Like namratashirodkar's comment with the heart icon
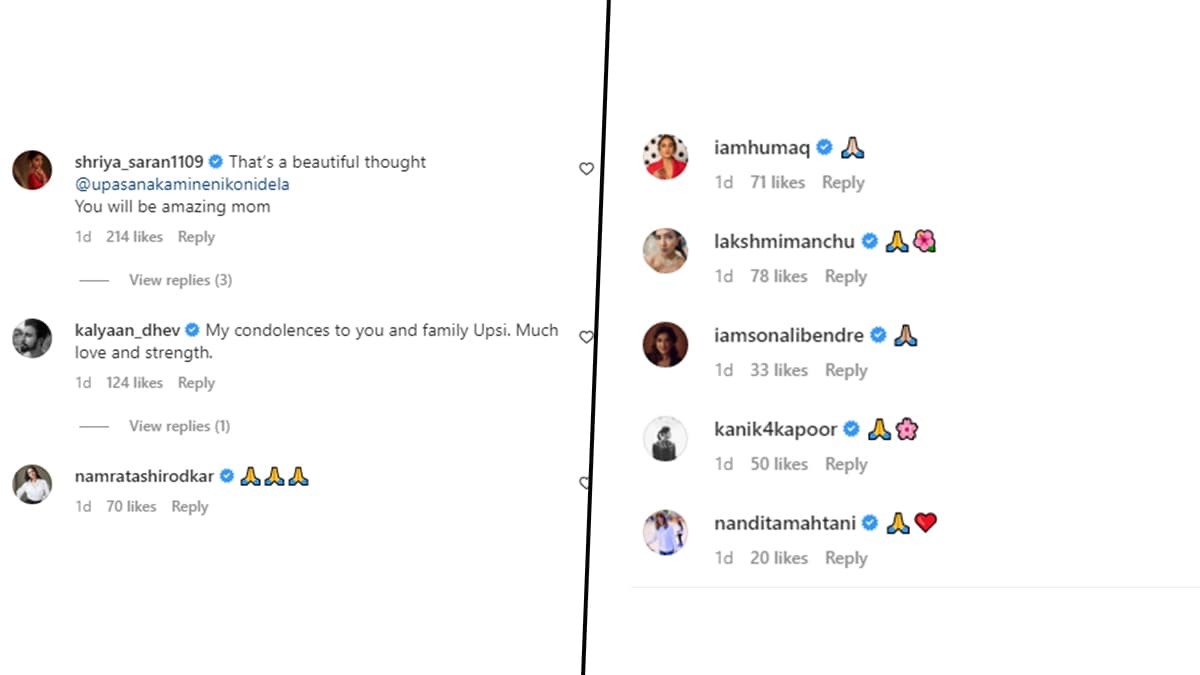 (585, 483)
